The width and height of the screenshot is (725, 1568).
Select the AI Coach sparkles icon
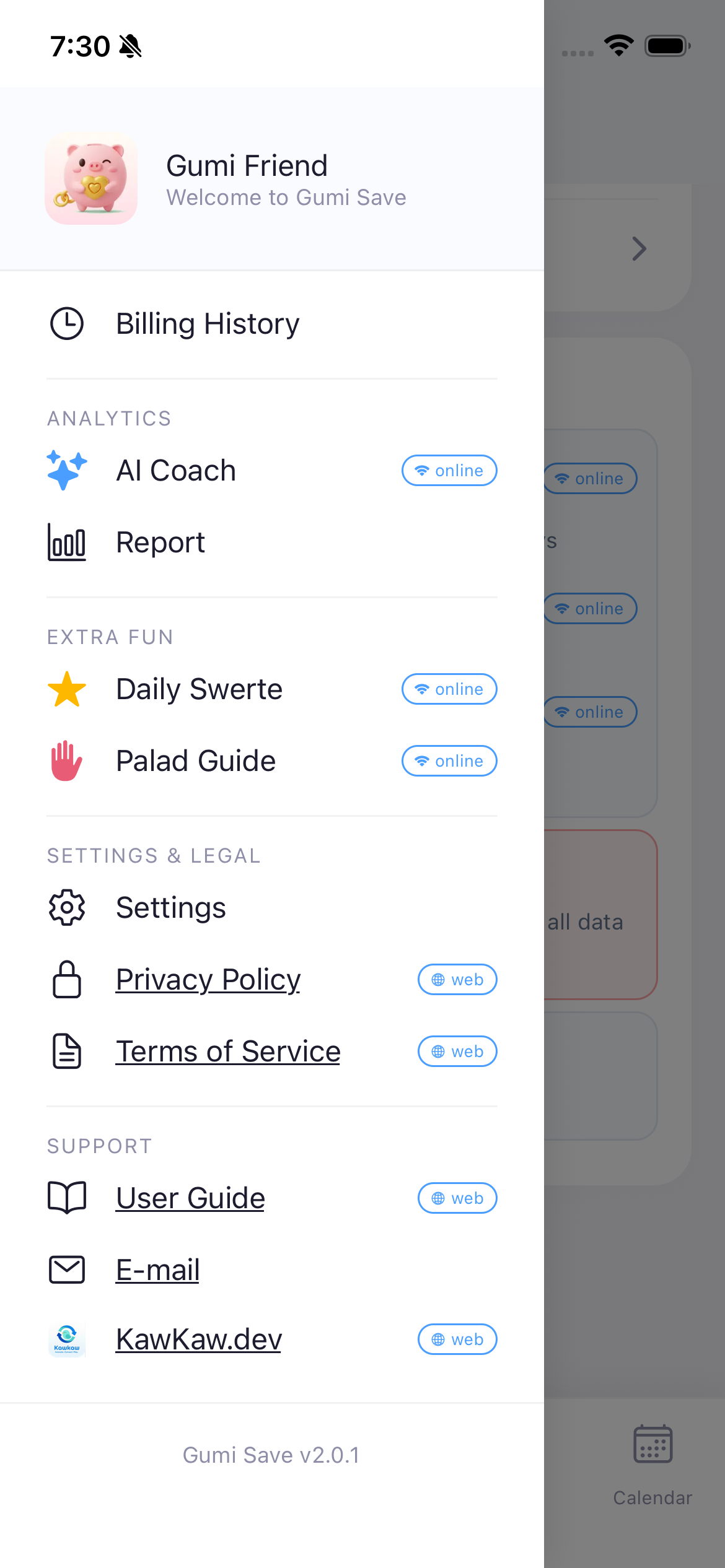(x=67, y=470)
